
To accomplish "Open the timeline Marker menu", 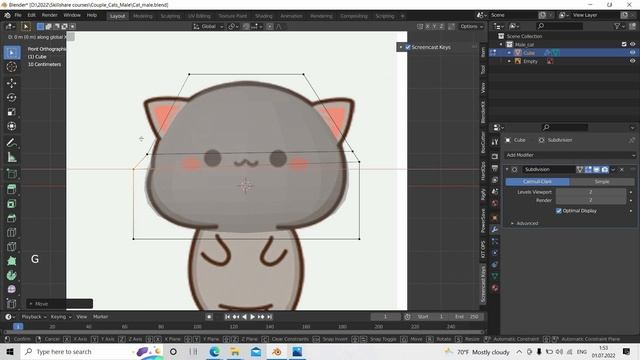I will click(100, 317).
